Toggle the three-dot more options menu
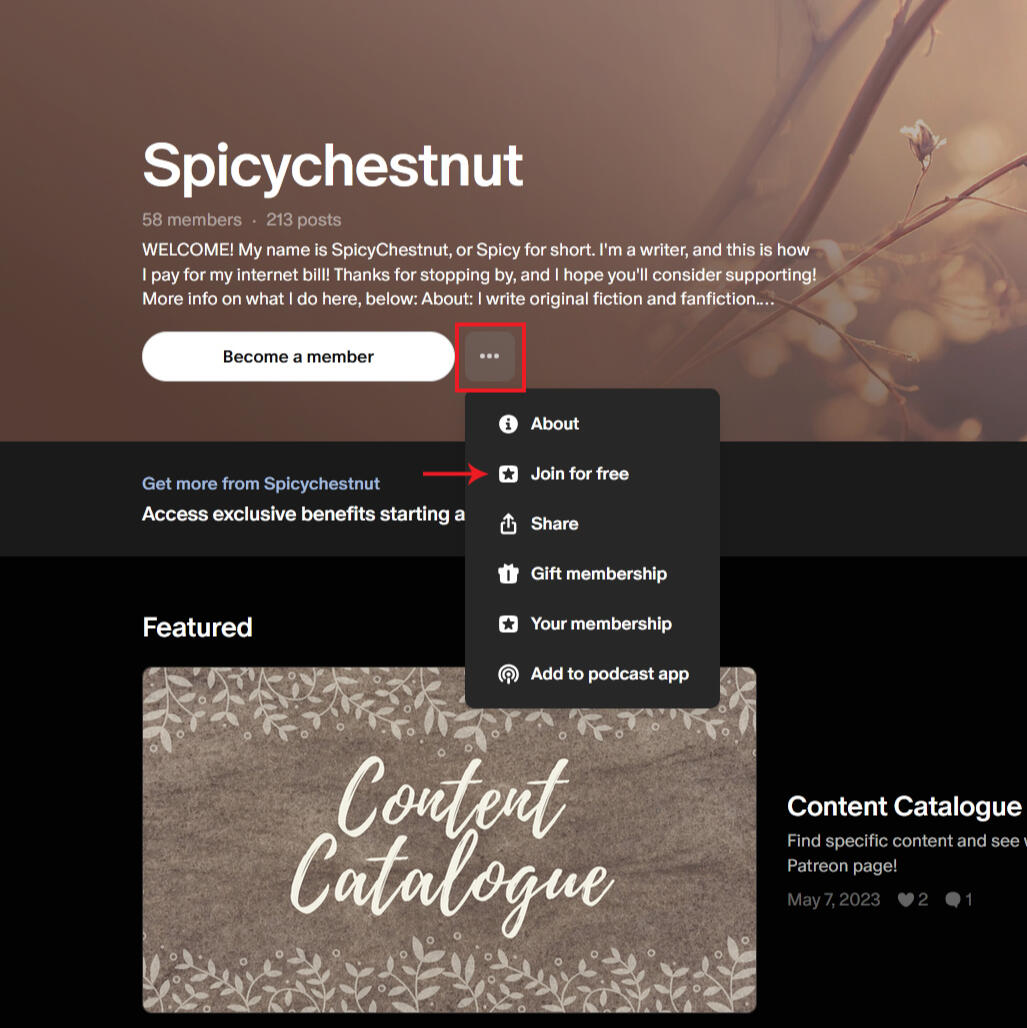 pyautogui.click(x=489, y=357)
